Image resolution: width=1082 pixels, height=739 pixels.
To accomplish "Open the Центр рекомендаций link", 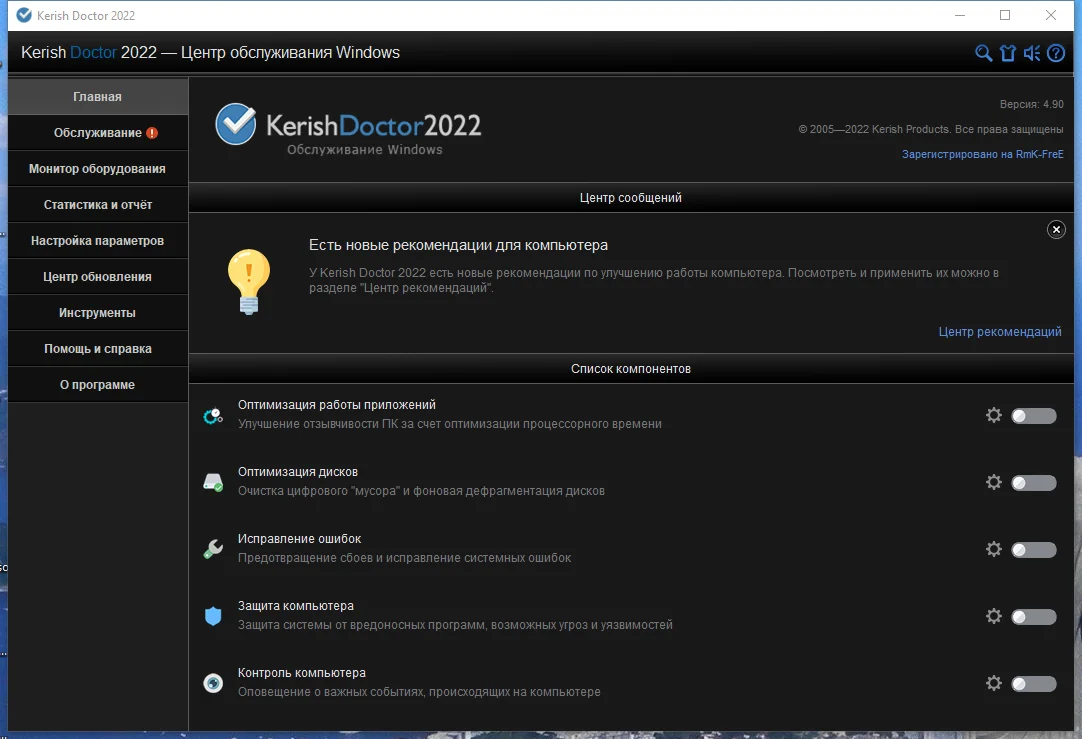I will [x=1000, y=332].
